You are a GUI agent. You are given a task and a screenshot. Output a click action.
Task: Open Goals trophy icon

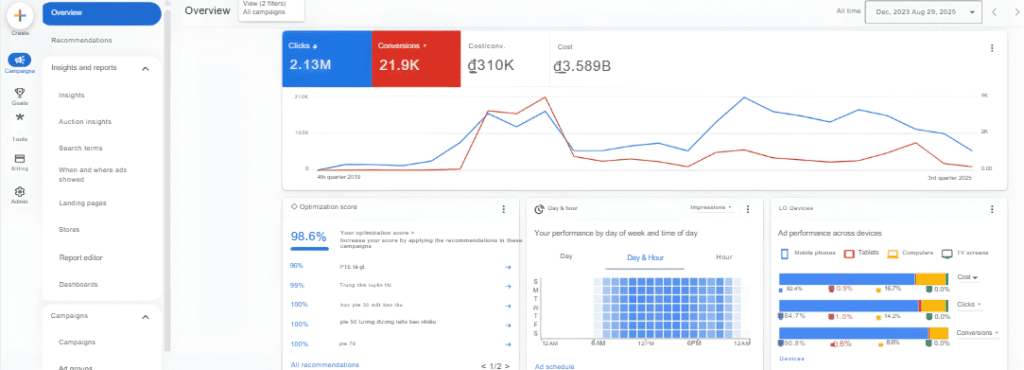coord(20,93)
